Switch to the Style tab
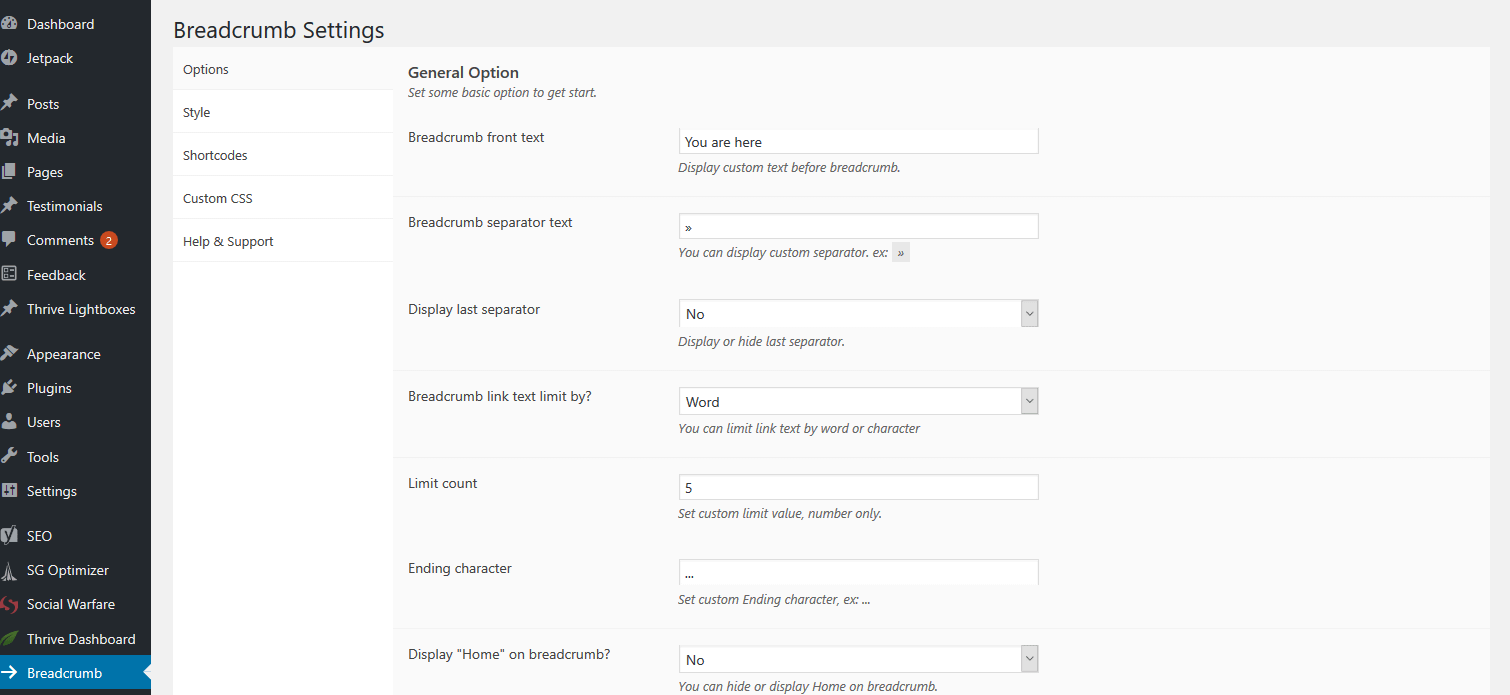 coord(196,111)
